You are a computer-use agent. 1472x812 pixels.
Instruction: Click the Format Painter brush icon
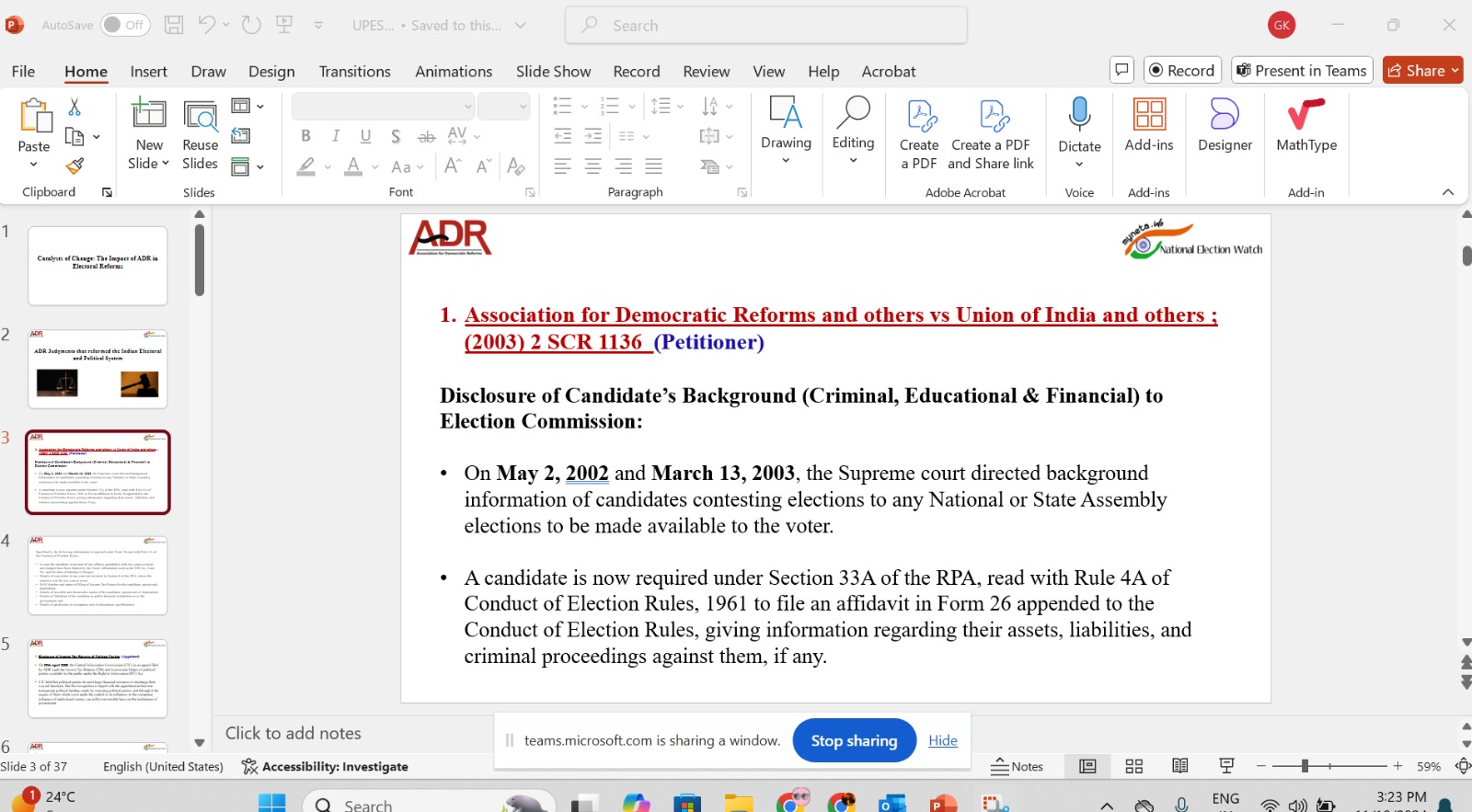[x=75, y=166]
